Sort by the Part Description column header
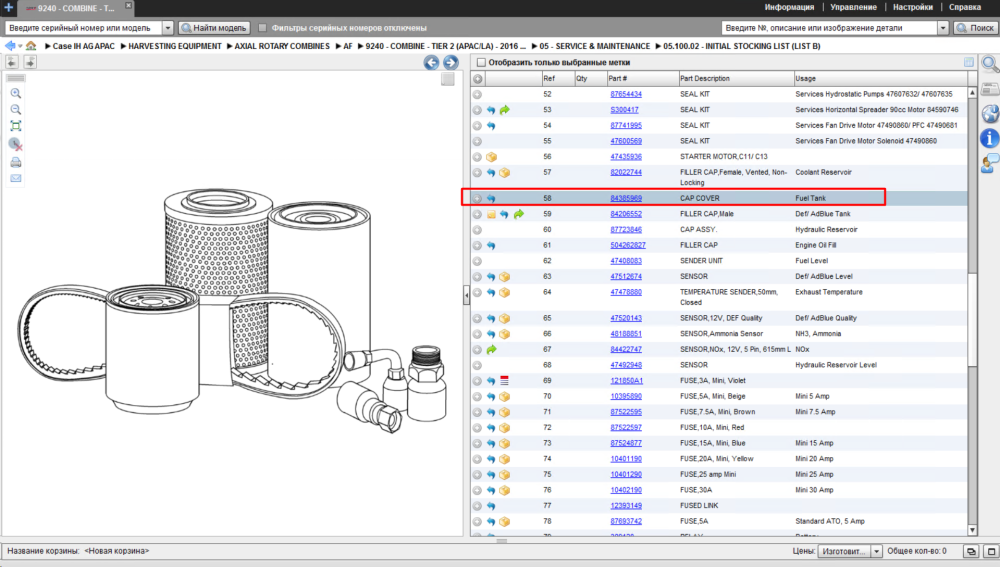Screen dimensions: 1000x567 click(736, 78)
